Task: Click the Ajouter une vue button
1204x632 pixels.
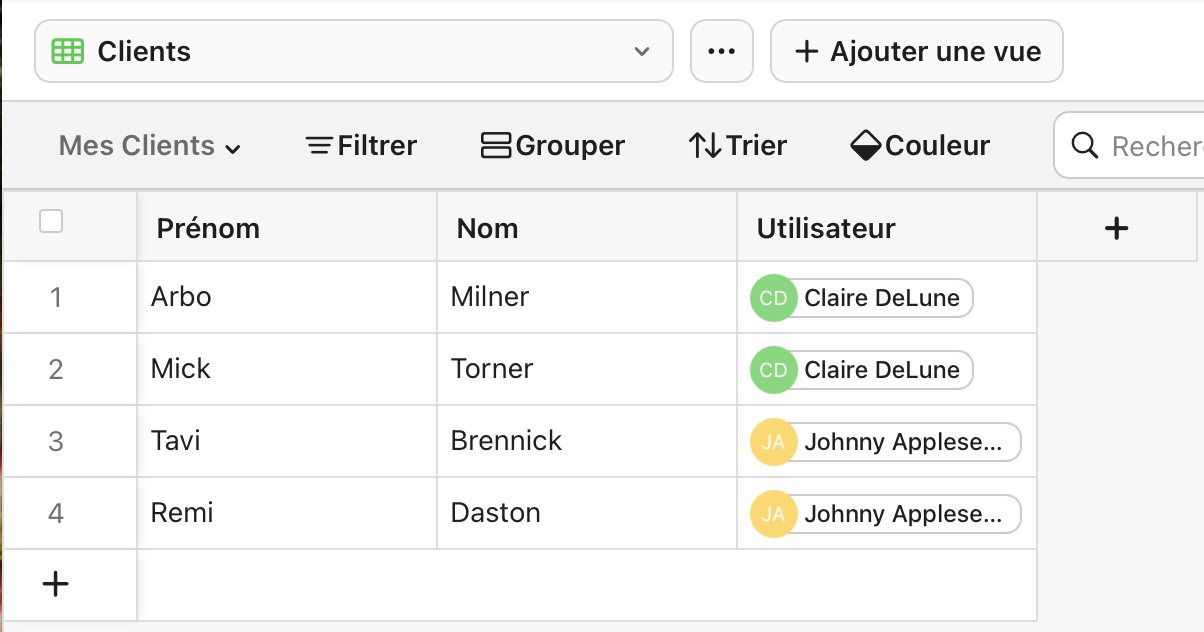Action: [916, 51]
